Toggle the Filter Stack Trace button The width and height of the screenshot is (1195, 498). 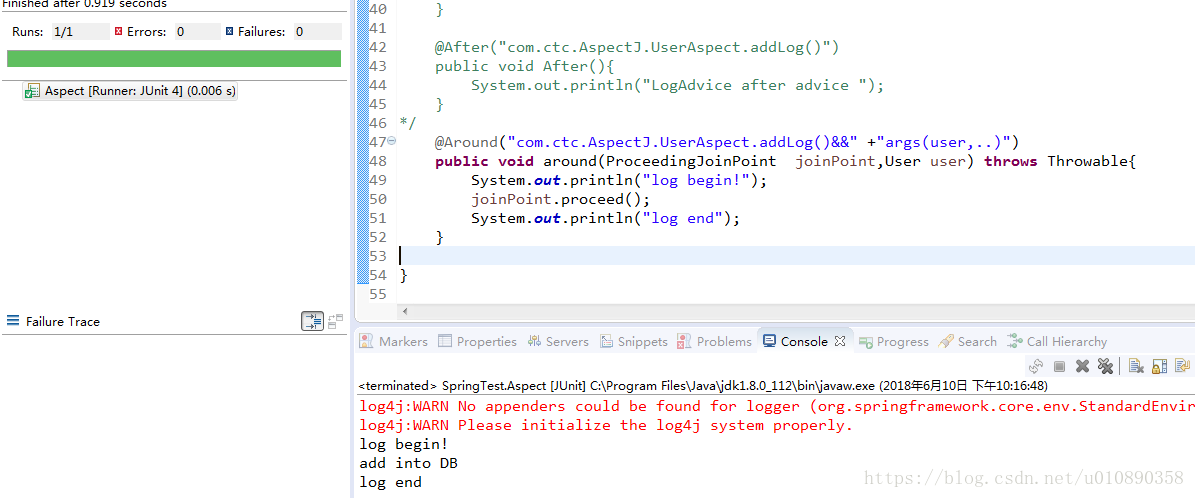click(312, 322)
